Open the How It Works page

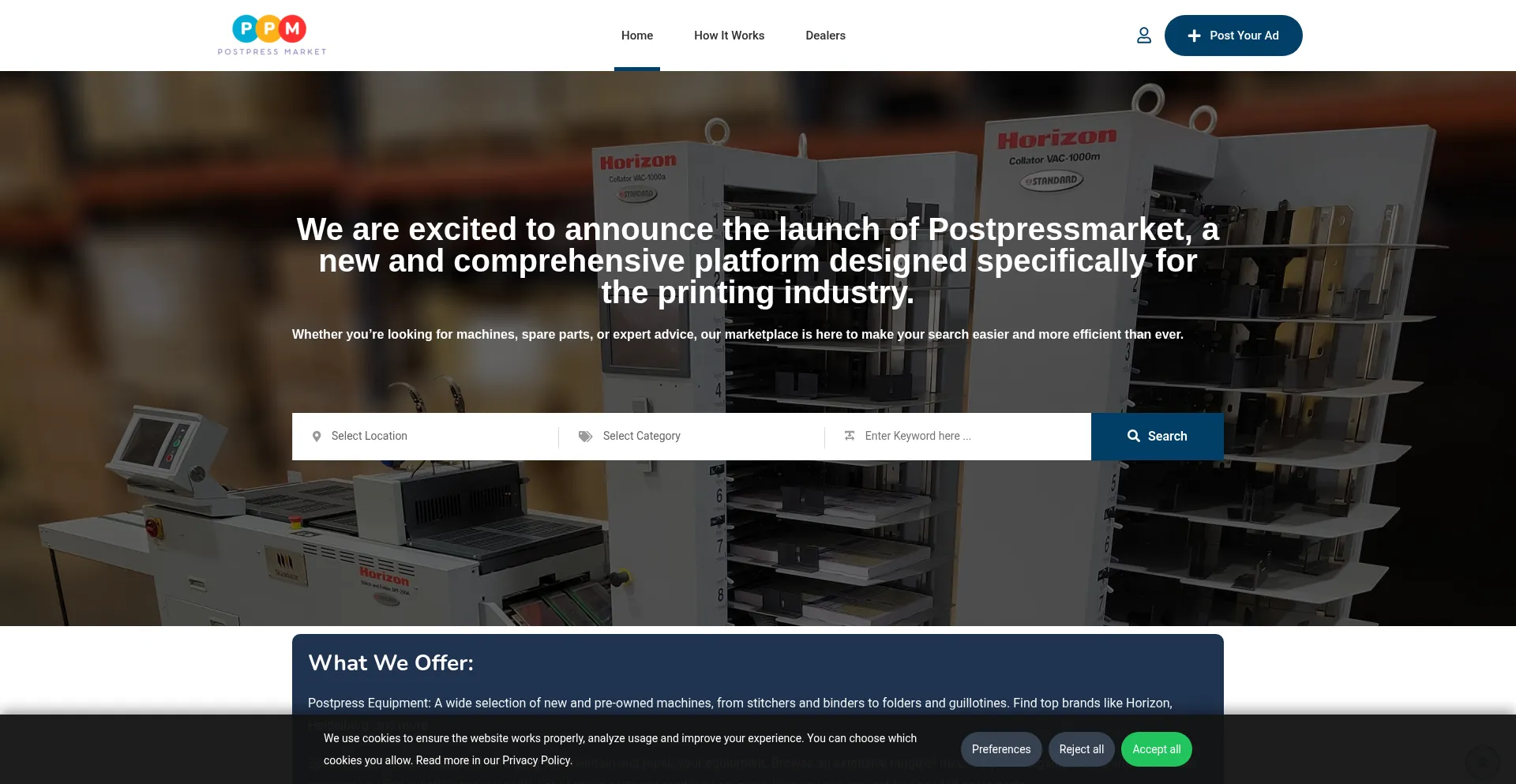[730, 36]
